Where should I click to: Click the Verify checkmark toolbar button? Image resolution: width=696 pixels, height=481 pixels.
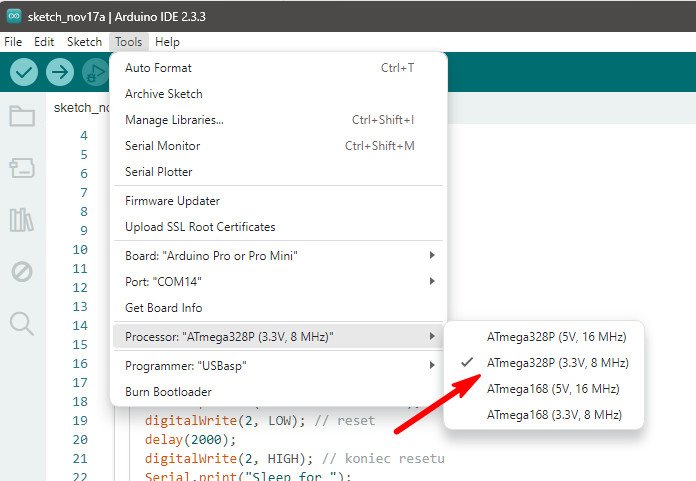pos(24,73)
